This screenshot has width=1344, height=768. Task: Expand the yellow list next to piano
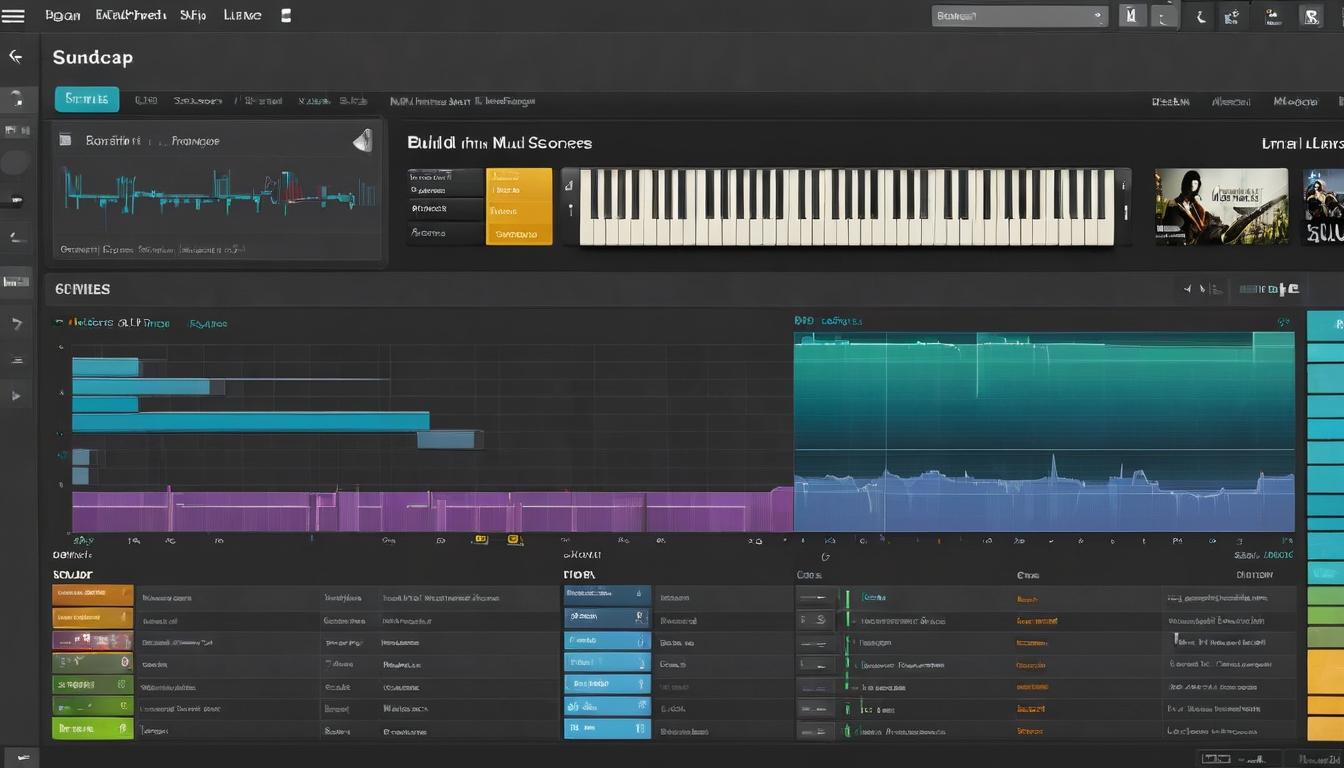tap(518, 206)
